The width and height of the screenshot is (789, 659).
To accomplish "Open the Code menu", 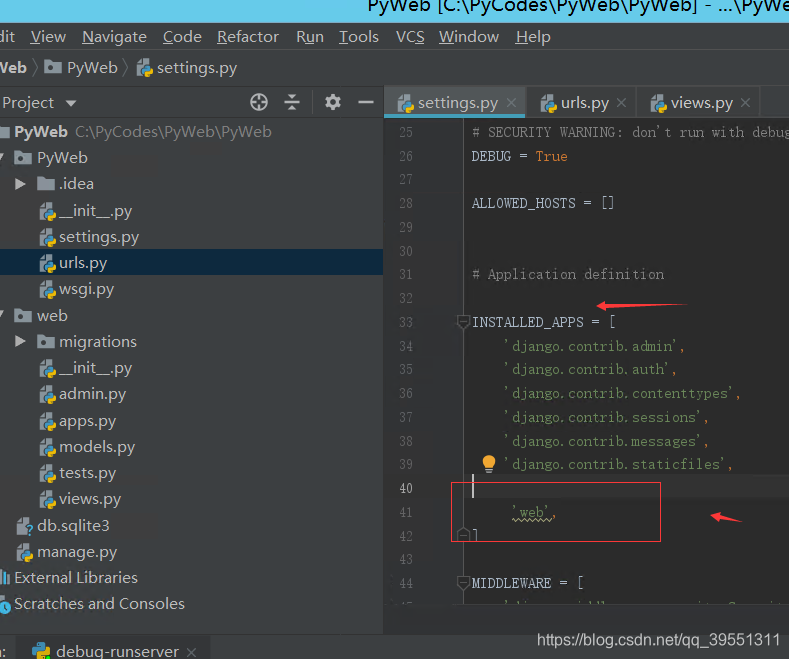I will pyautogui.click(x=182, y=37).
